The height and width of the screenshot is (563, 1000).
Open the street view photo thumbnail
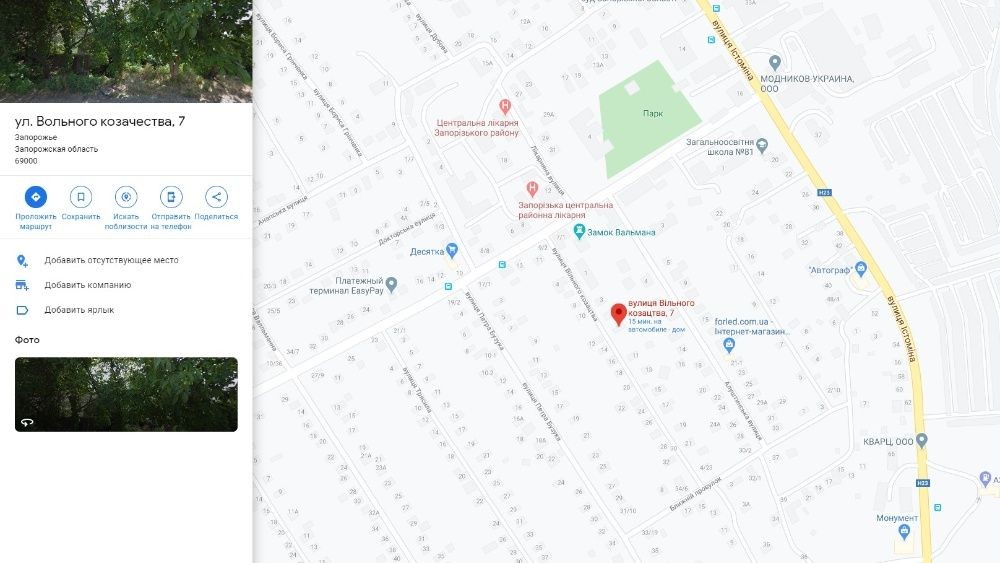pyautogui.click(x=126, y=394)
